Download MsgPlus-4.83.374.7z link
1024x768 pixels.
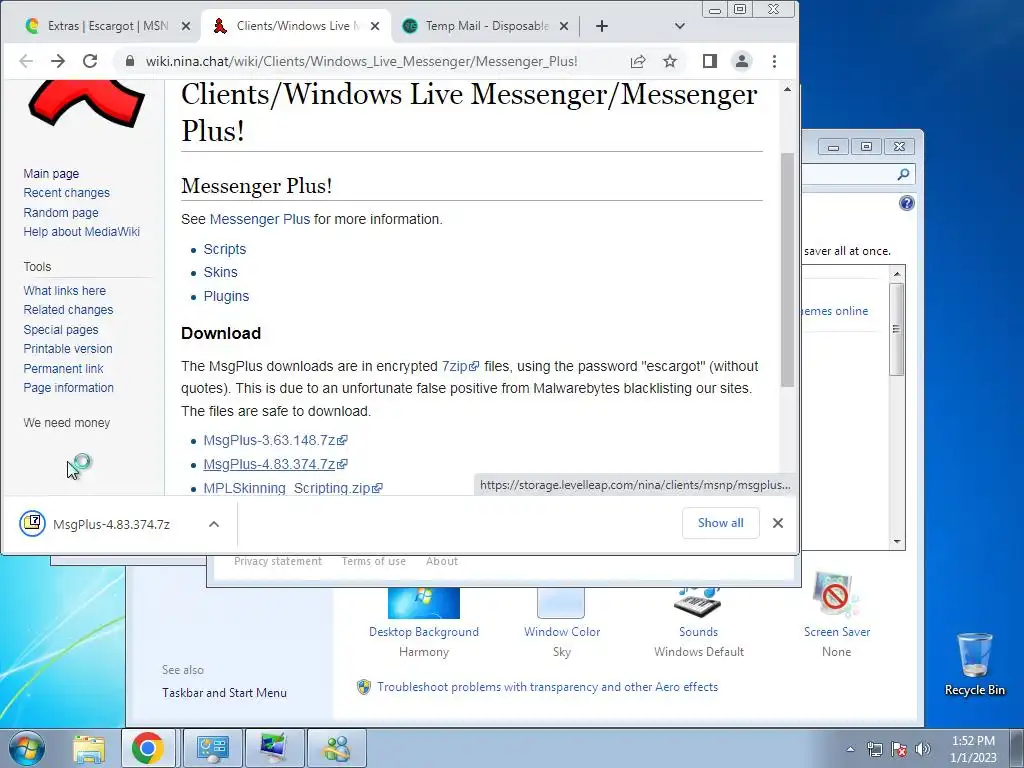click(275, 464)
